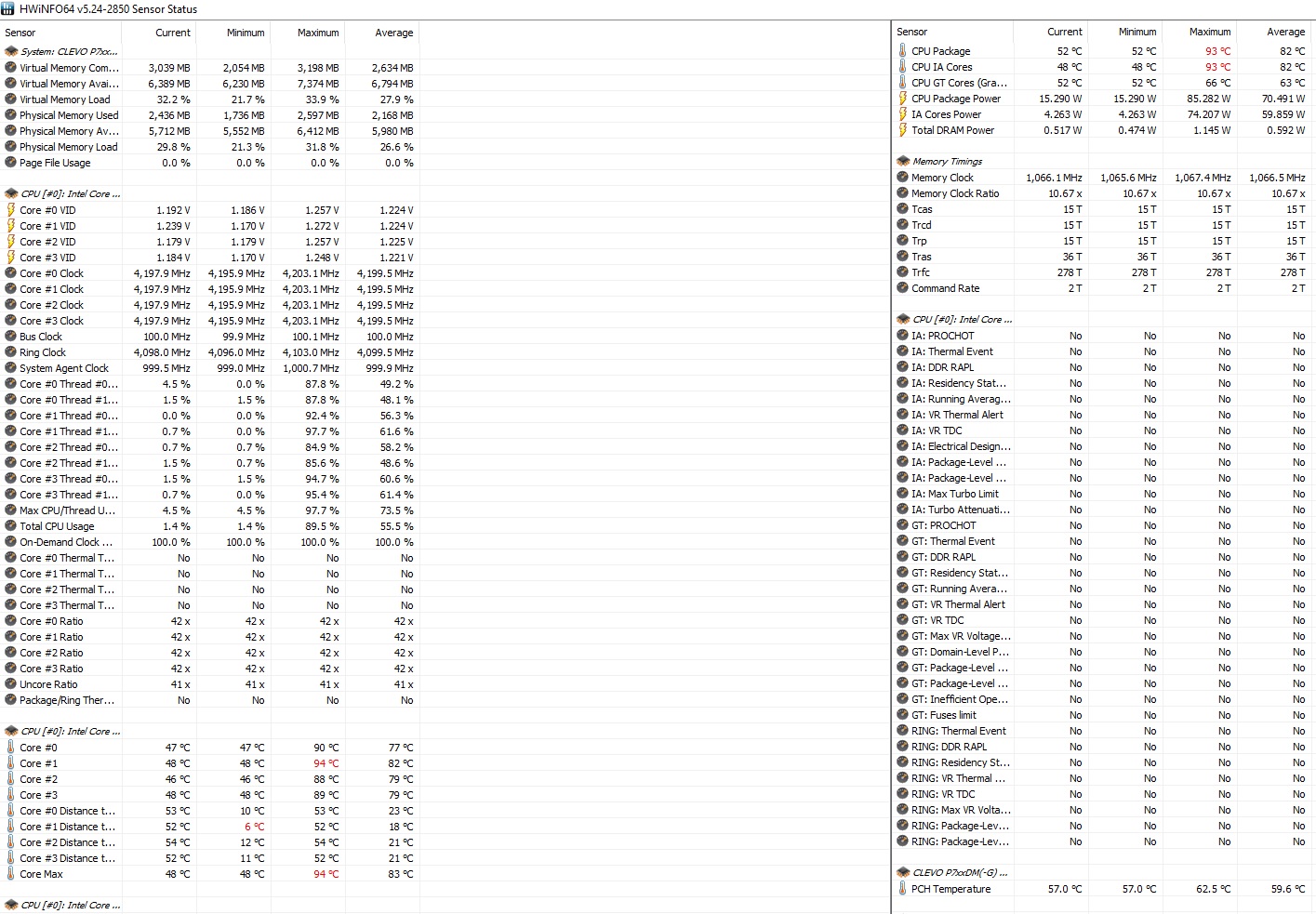1316x914 pixels.
Task: Click the thermometer icon for CPU Package
Action: point(902,50)
